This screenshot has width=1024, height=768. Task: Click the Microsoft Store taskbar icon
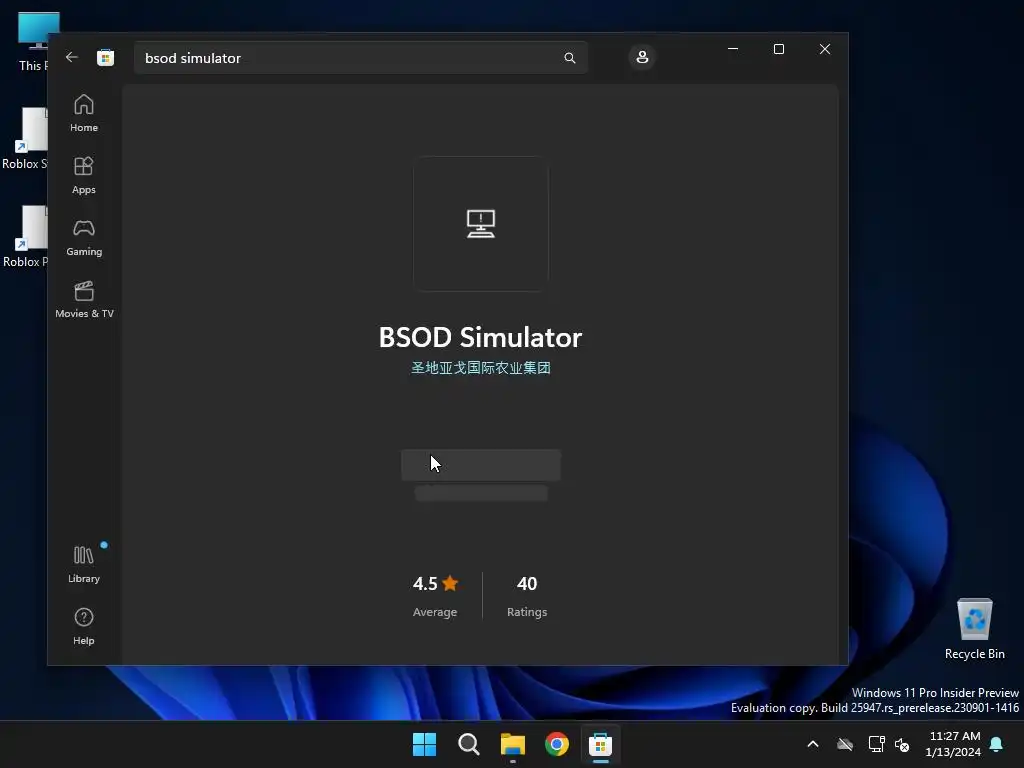click(x=600, y=744)
